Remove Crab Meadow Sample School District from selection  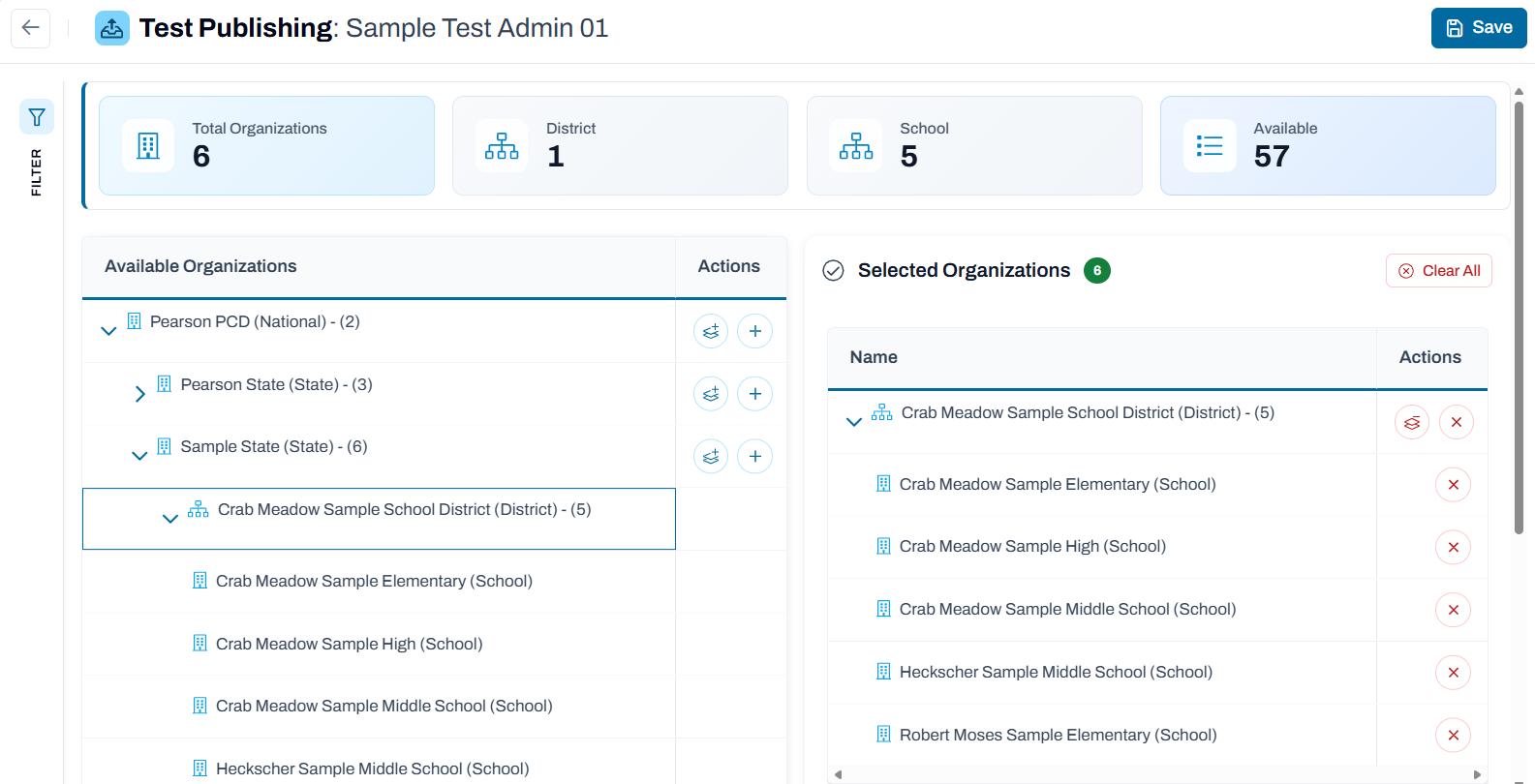1457,422
